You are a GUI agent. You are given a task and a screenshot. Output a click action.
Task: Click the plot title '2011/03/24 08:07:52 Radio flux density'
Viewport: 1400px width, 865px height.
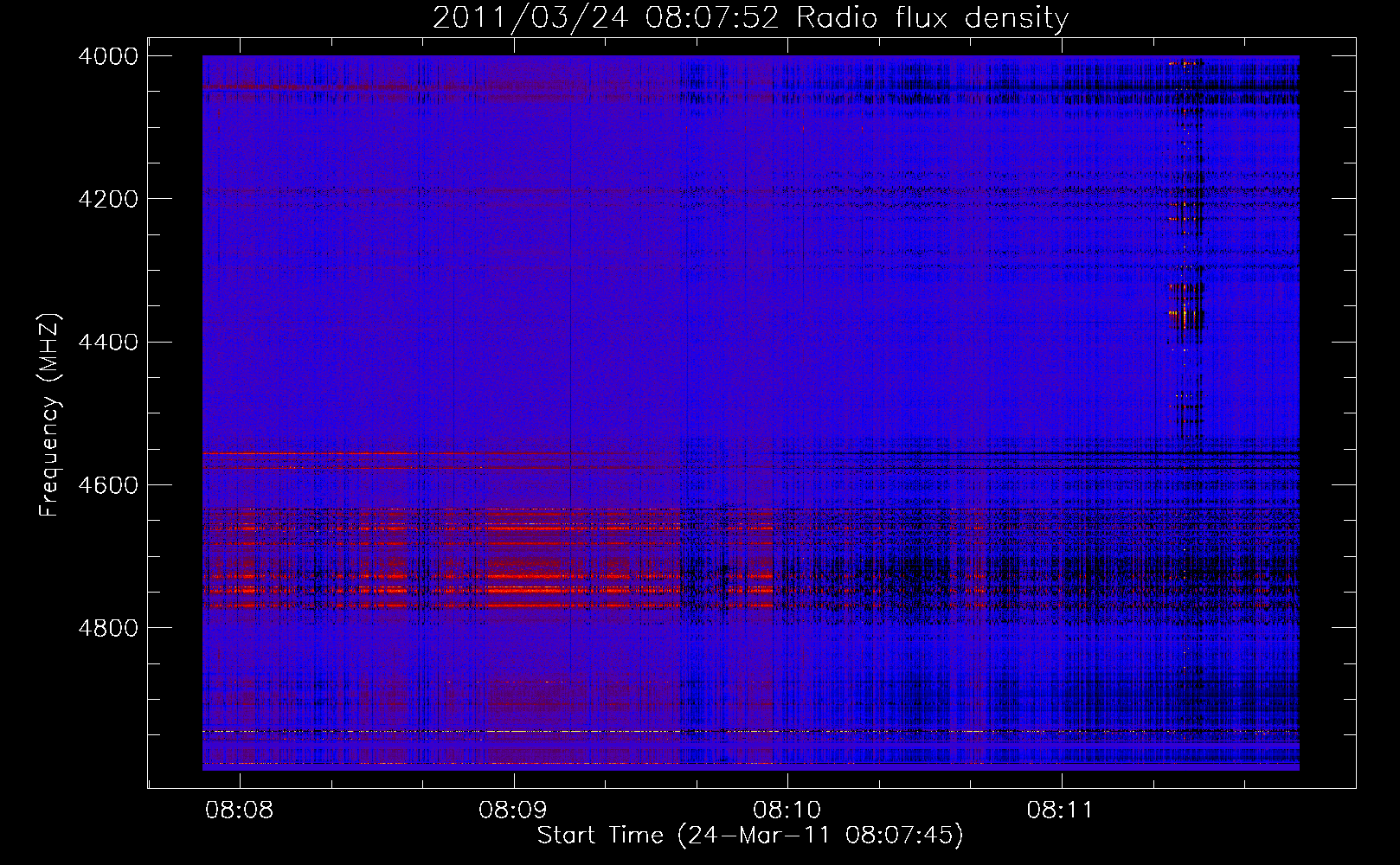(750, 18)
